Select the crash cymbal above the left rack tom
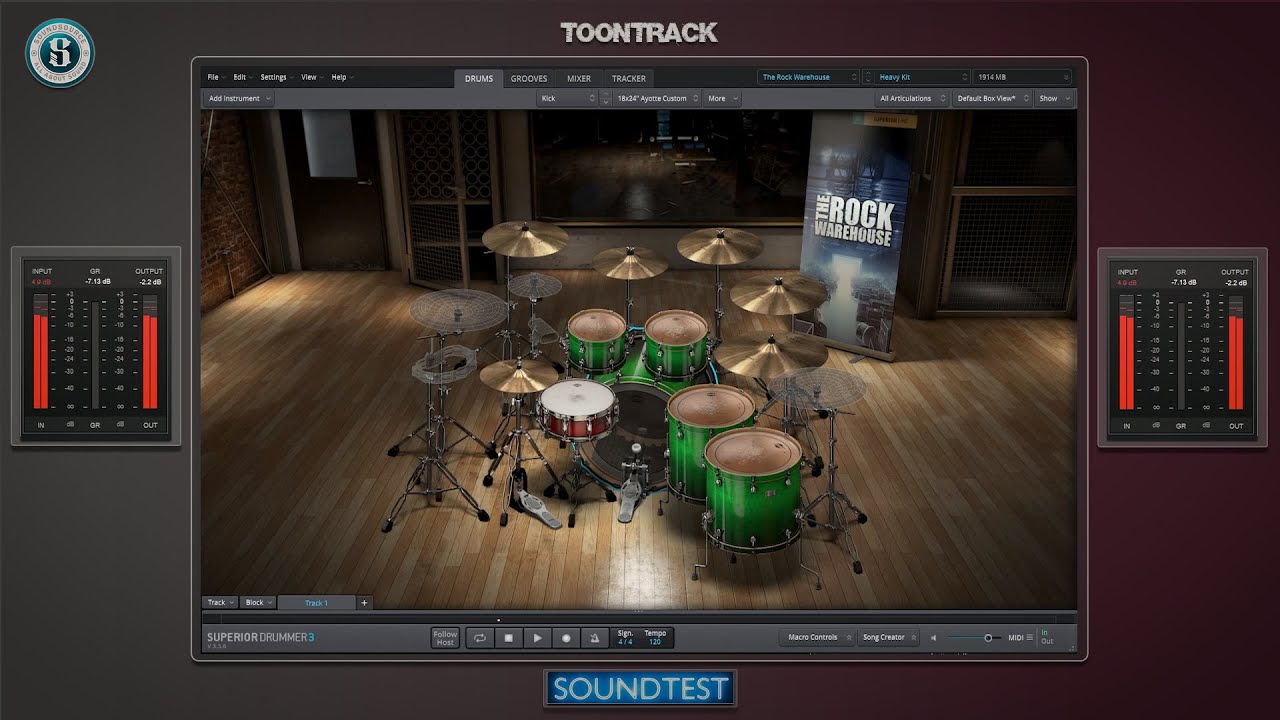The height and width of the screenshot is (720, 1280). [x=630, y=262]
